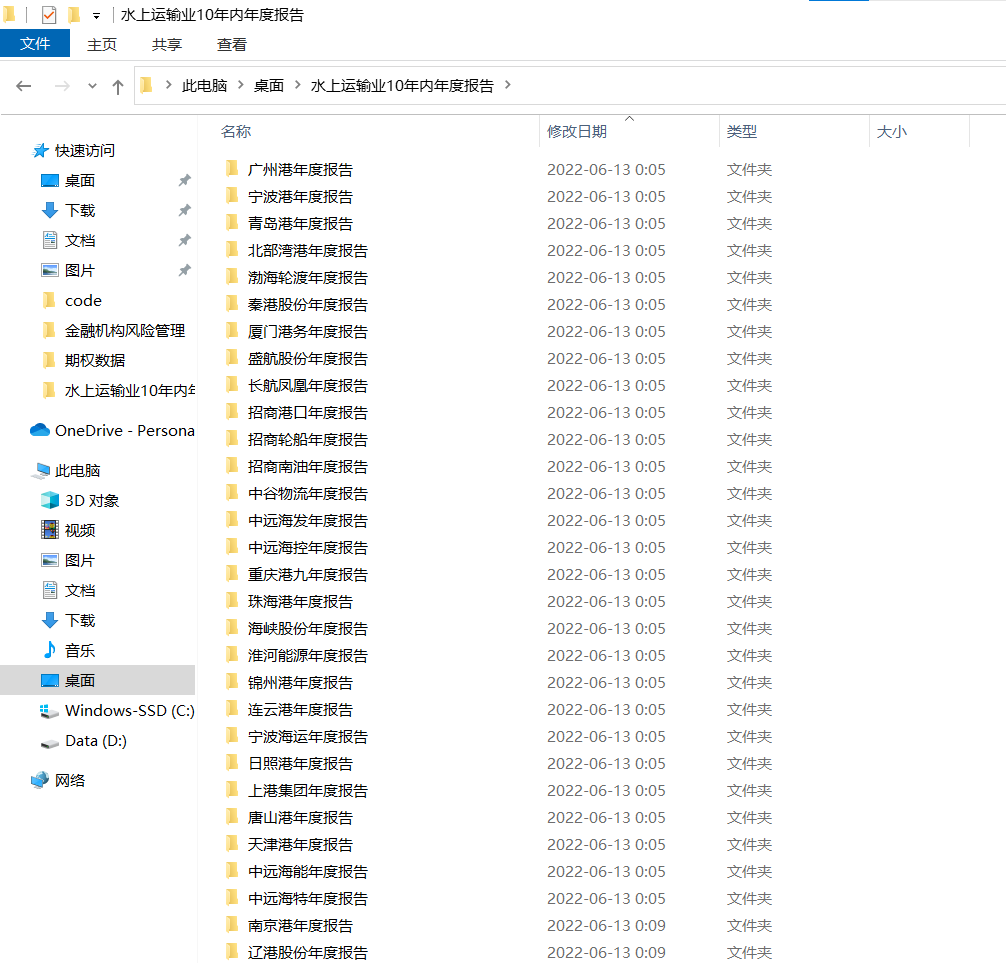Click the folder icon of 长航凤凰年度报告
1006x963 pixels.
[232, 385]
